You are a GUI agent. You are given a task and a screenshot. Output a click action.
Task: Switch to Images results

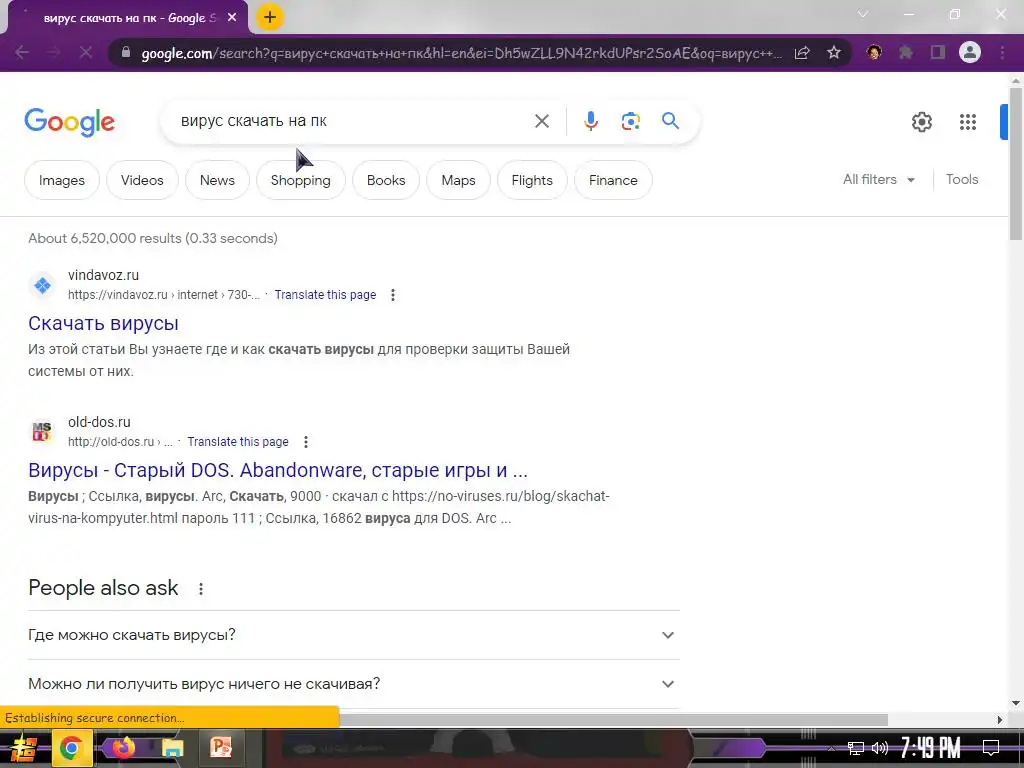(x=61, y=180)
